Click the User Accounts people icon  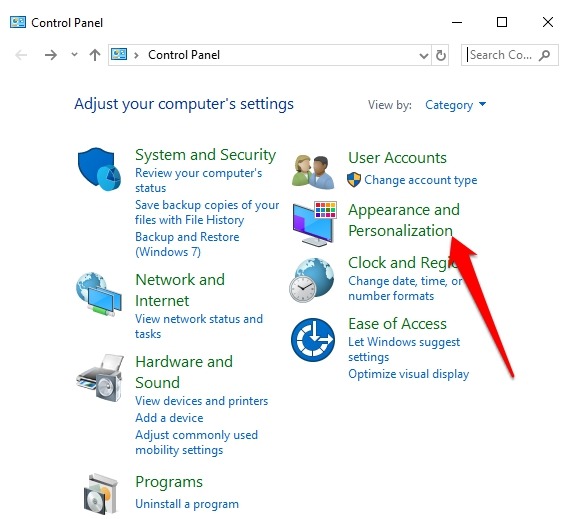click(x=313, y=172)
